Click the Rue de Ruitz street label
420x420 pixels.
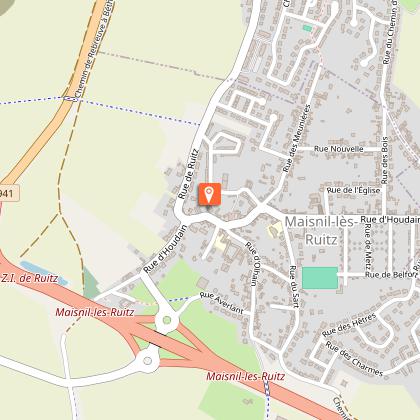coord(189,174)
